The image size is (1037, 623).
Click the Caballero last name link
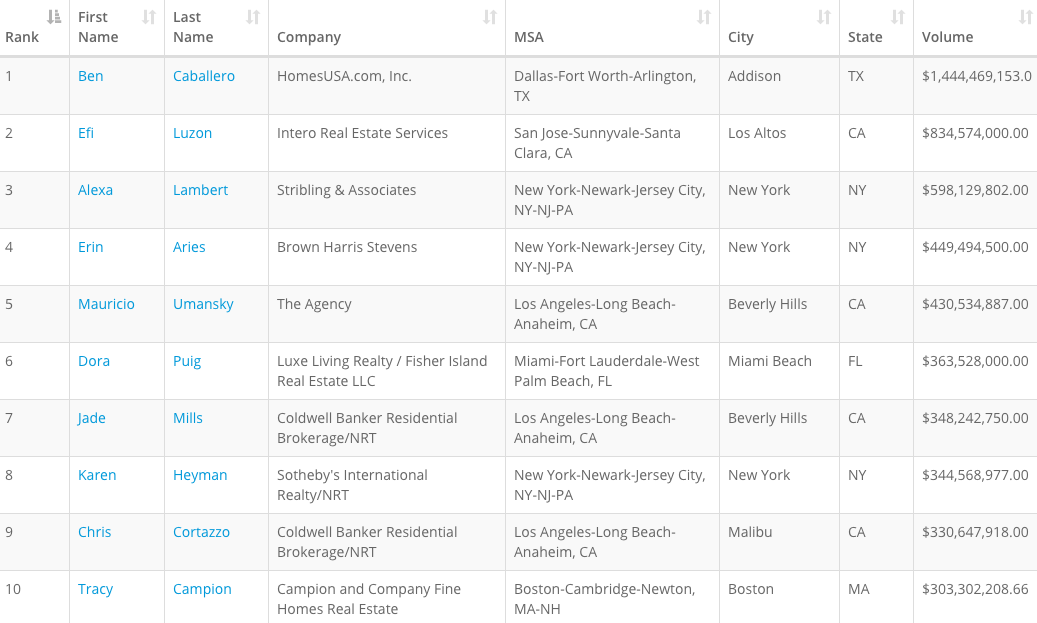[x=204, y=76]
